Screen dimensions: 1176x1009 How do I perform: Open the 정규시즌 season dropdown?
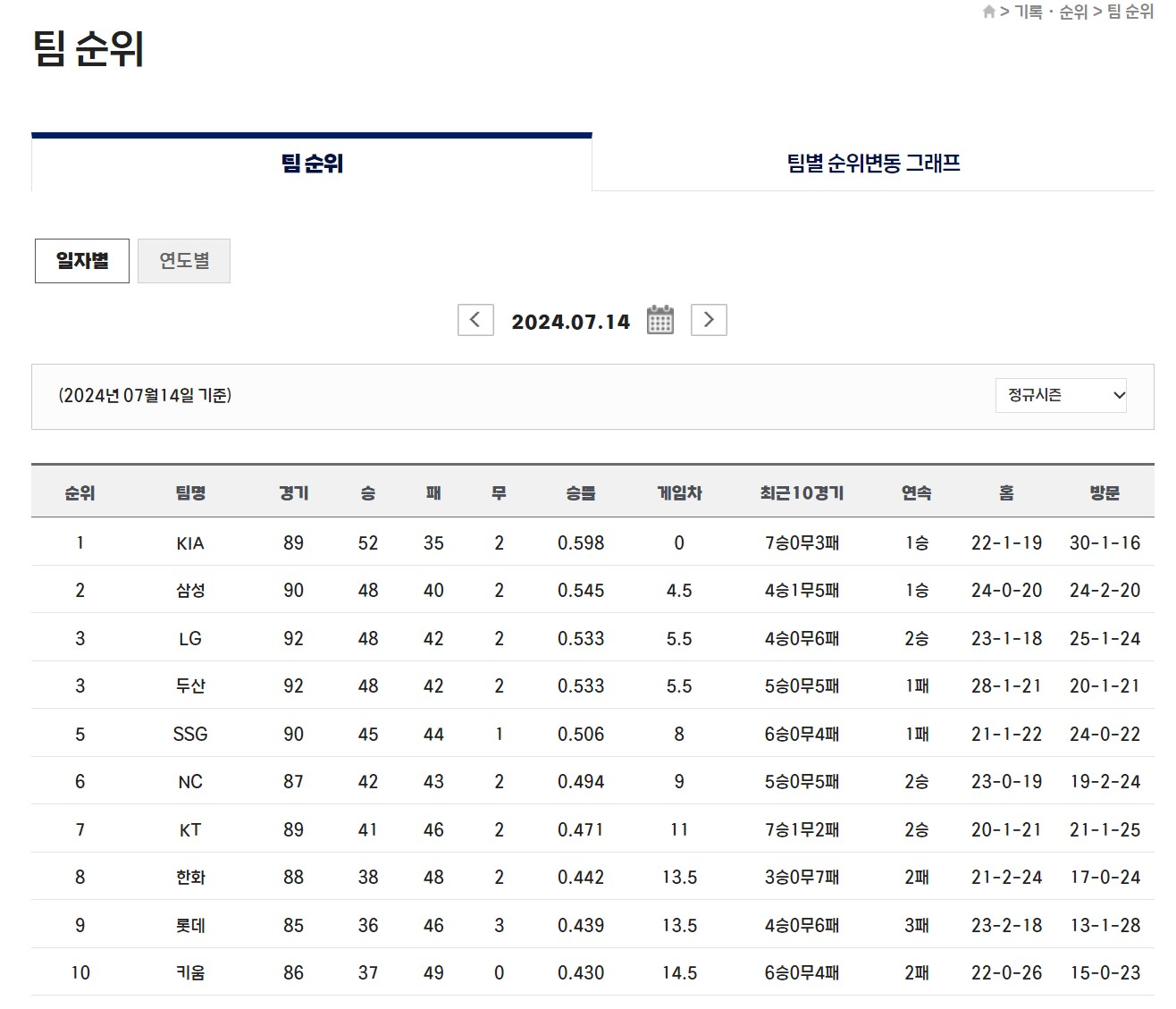coord(1061,395)
